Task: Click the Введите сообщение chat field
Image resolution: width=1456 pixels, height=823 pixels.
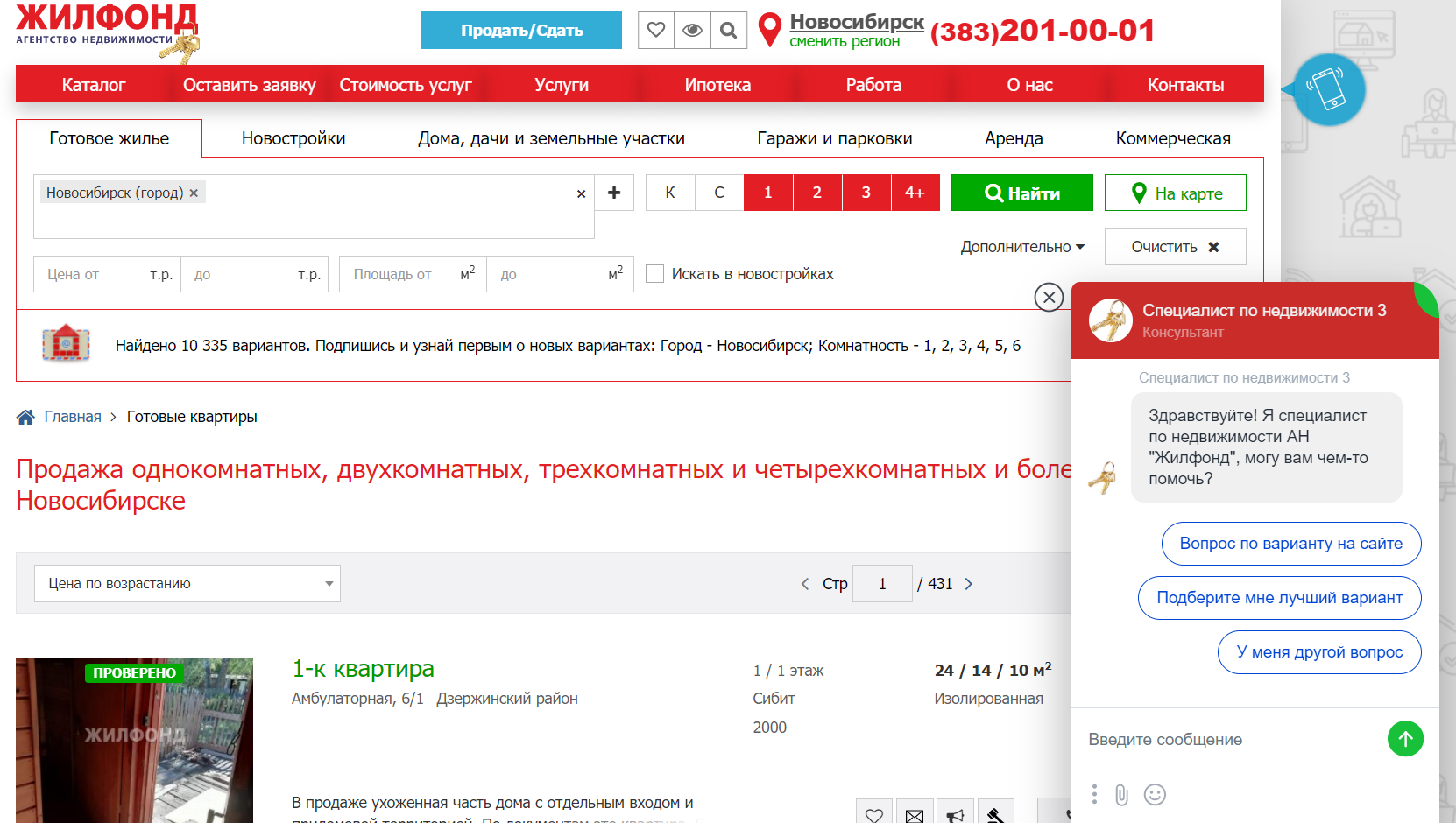Action: (x=1231, y=740)
